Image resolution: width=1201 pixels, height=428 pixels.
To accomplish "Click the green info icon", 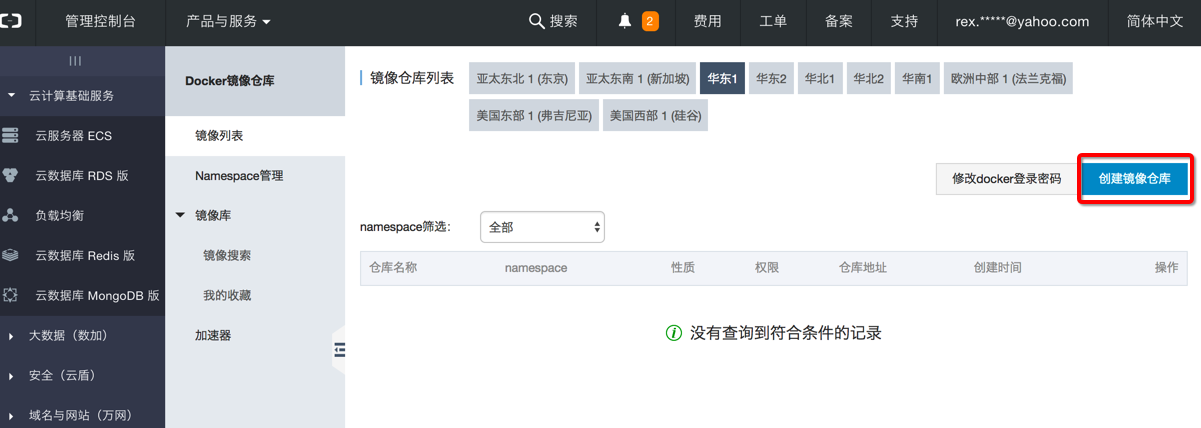I will [674, 332].
